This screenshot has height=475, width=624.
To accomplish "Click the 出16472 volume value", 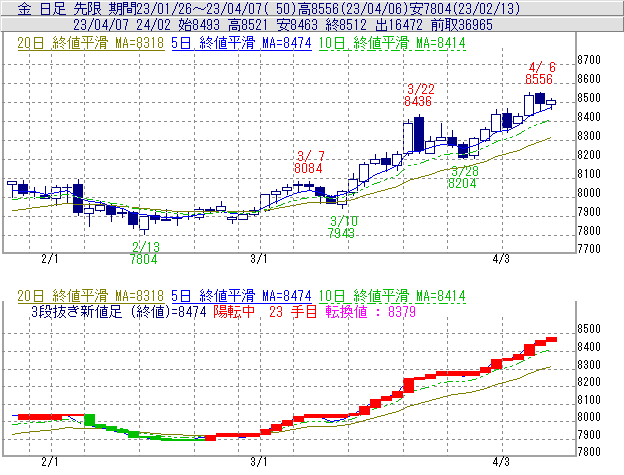I will click(399, 25).
